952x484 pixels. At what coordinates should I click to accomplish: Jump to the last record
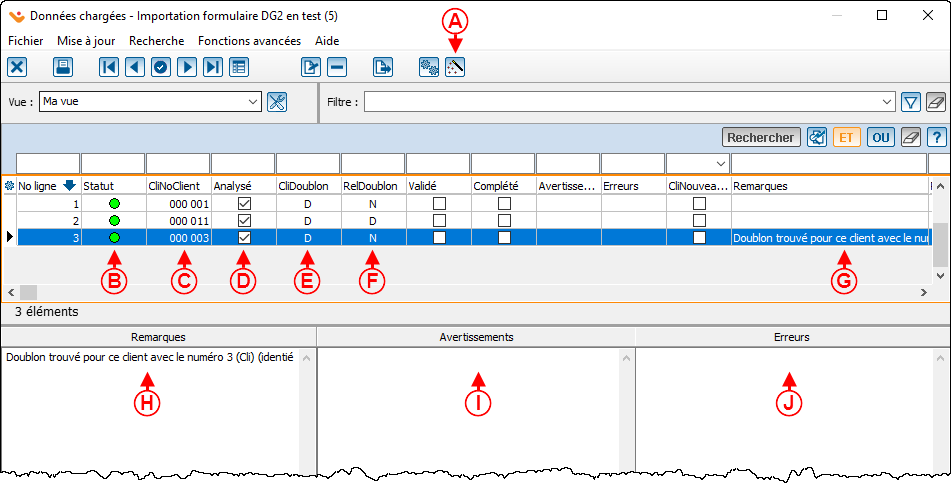click(x=213, y=67)
